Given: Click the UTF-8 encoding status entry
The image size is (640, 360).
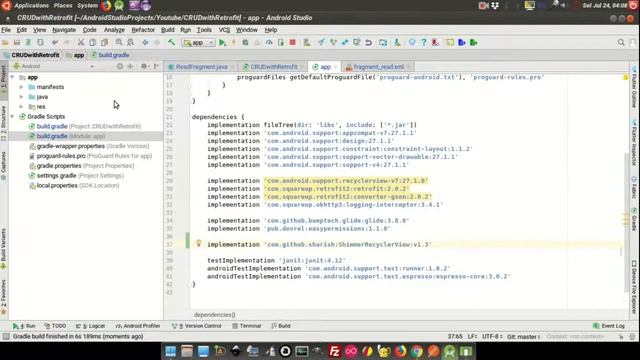Looking at the screenshot, I should coord(492,337).
